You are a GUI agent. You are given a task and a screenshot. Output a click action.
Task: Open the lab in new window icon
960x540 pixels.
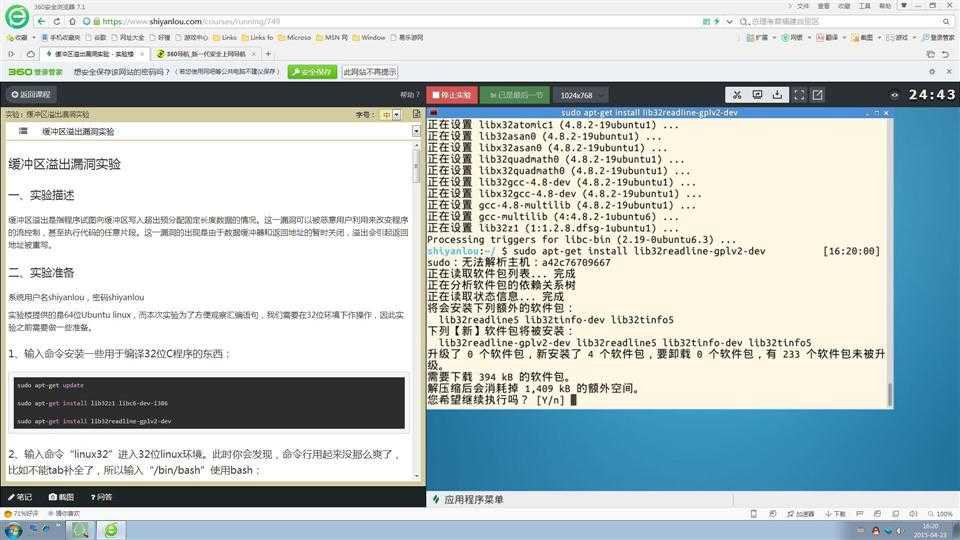(x=818, y=95)
